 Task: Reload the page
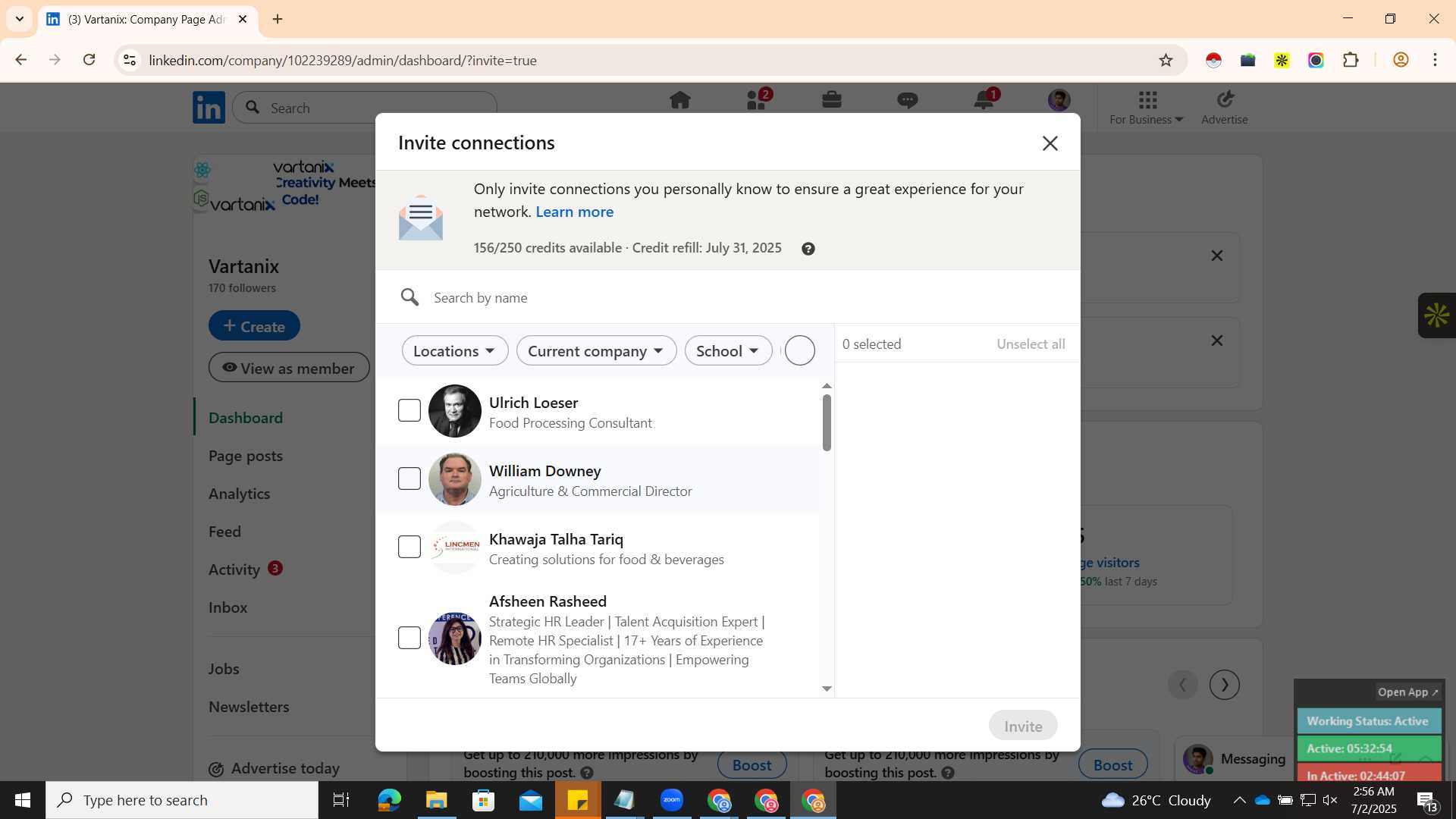(x=89, y=60)
